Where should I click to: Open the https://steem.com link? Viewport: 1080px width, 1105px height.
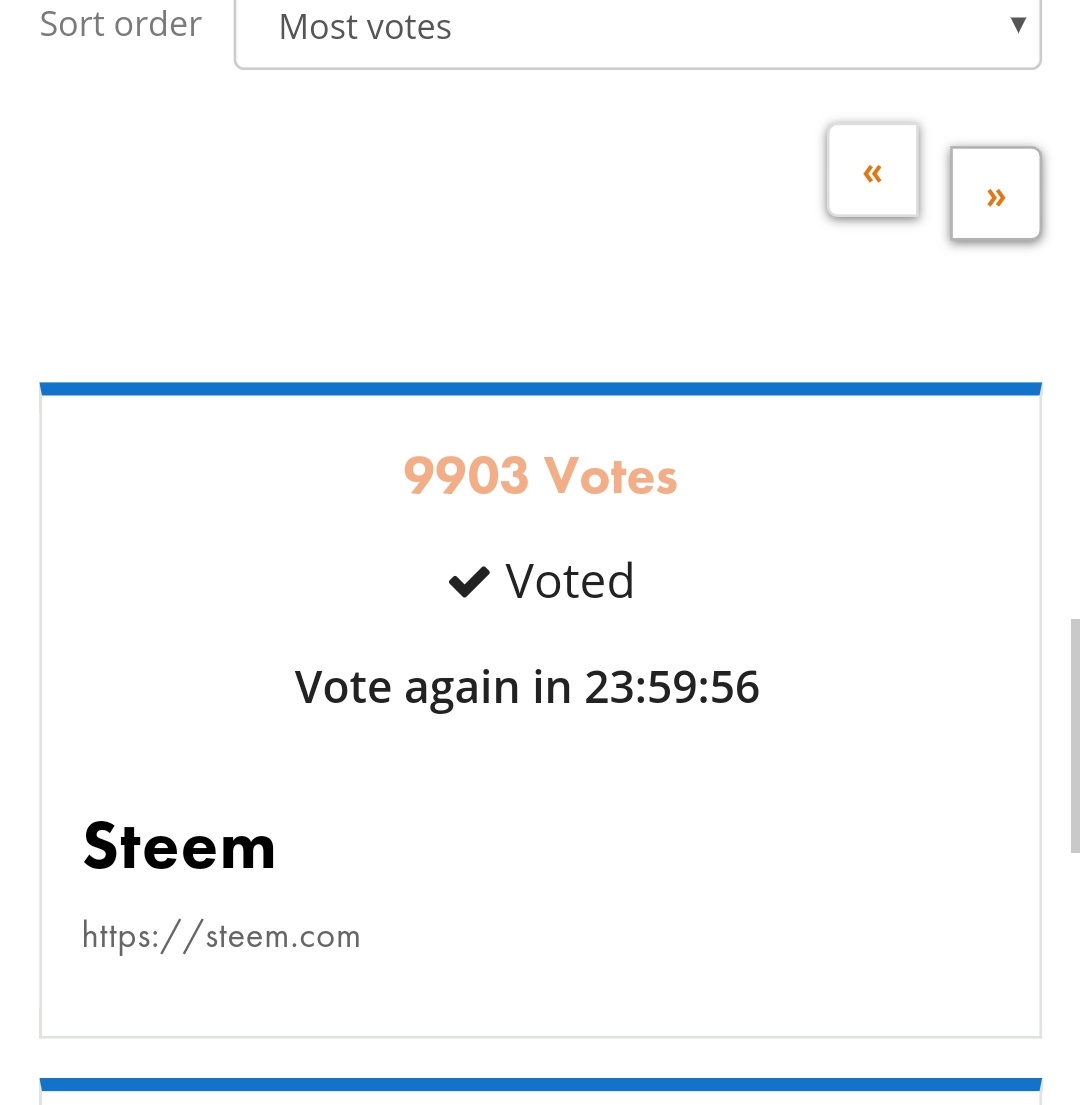tap(221, 937)
